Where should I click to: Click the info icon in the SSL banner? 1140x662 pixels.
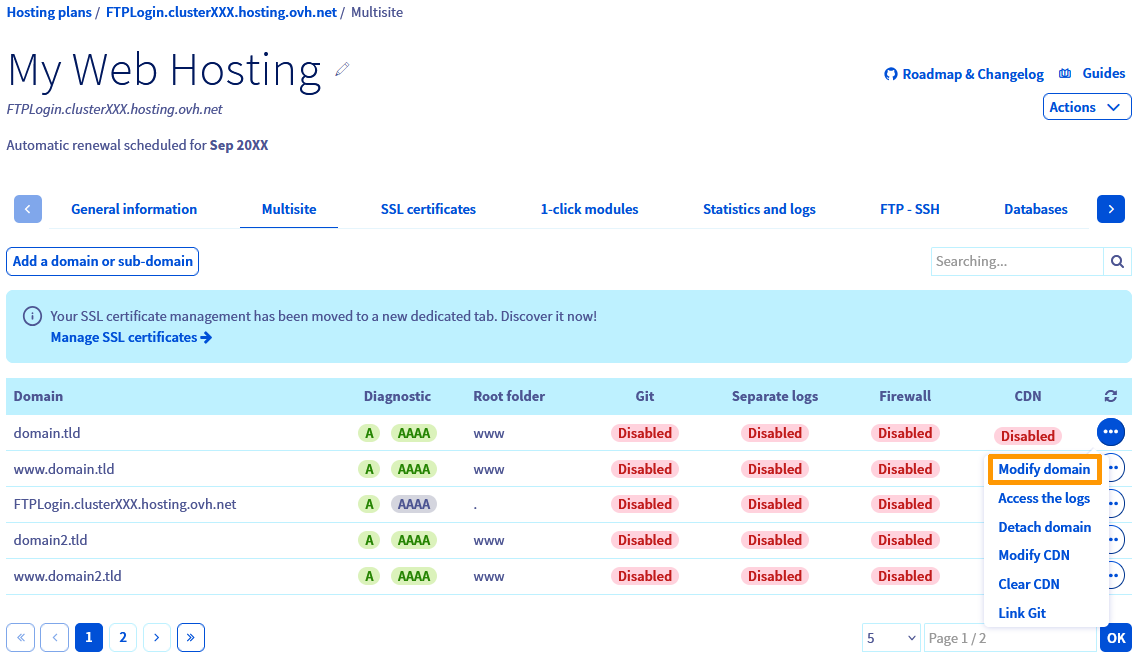click(x=31, y=315)
